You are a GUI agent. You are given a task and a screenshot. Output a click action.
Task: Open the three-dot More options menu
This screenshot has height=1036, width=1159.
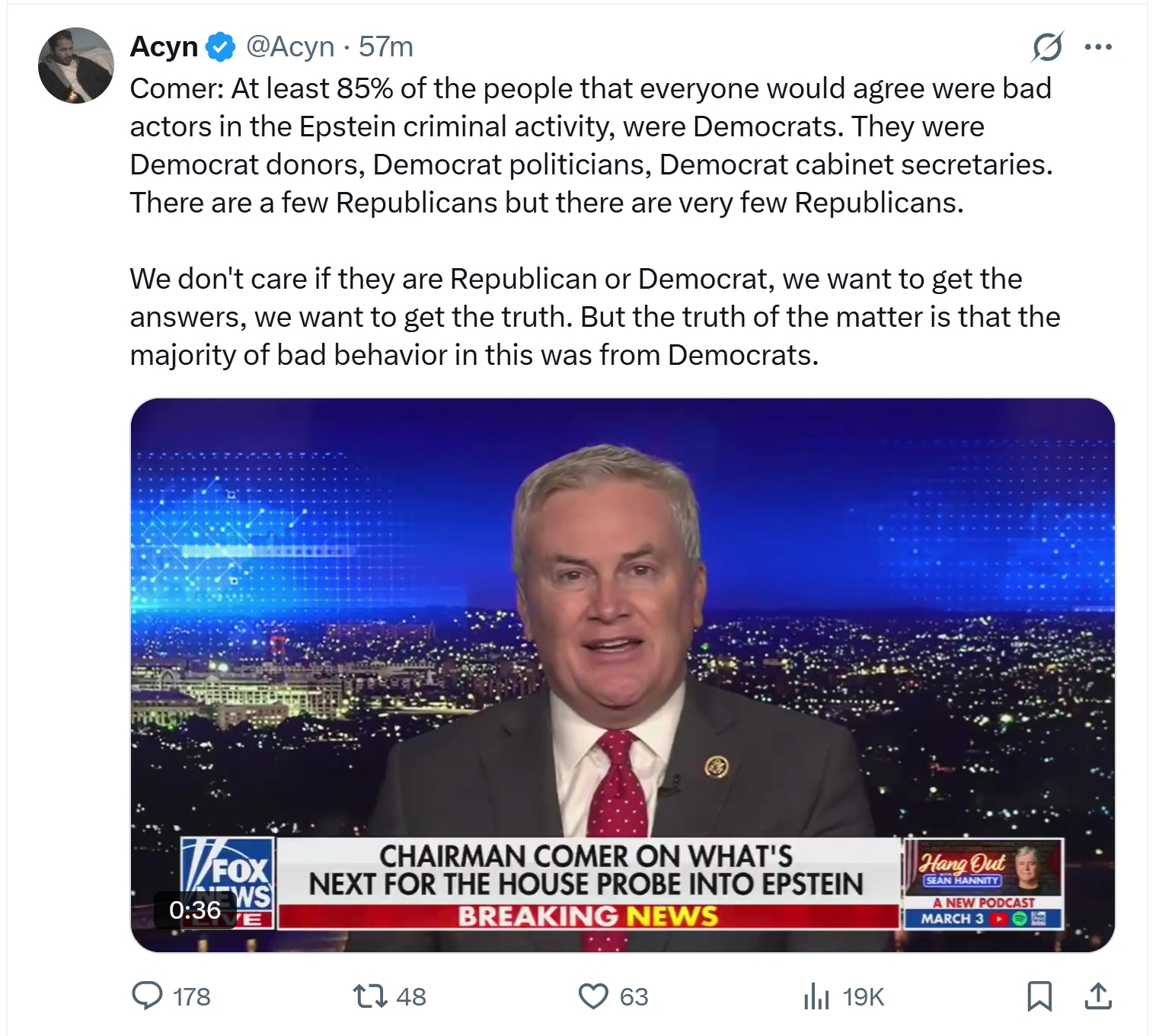coord(1097,47)
